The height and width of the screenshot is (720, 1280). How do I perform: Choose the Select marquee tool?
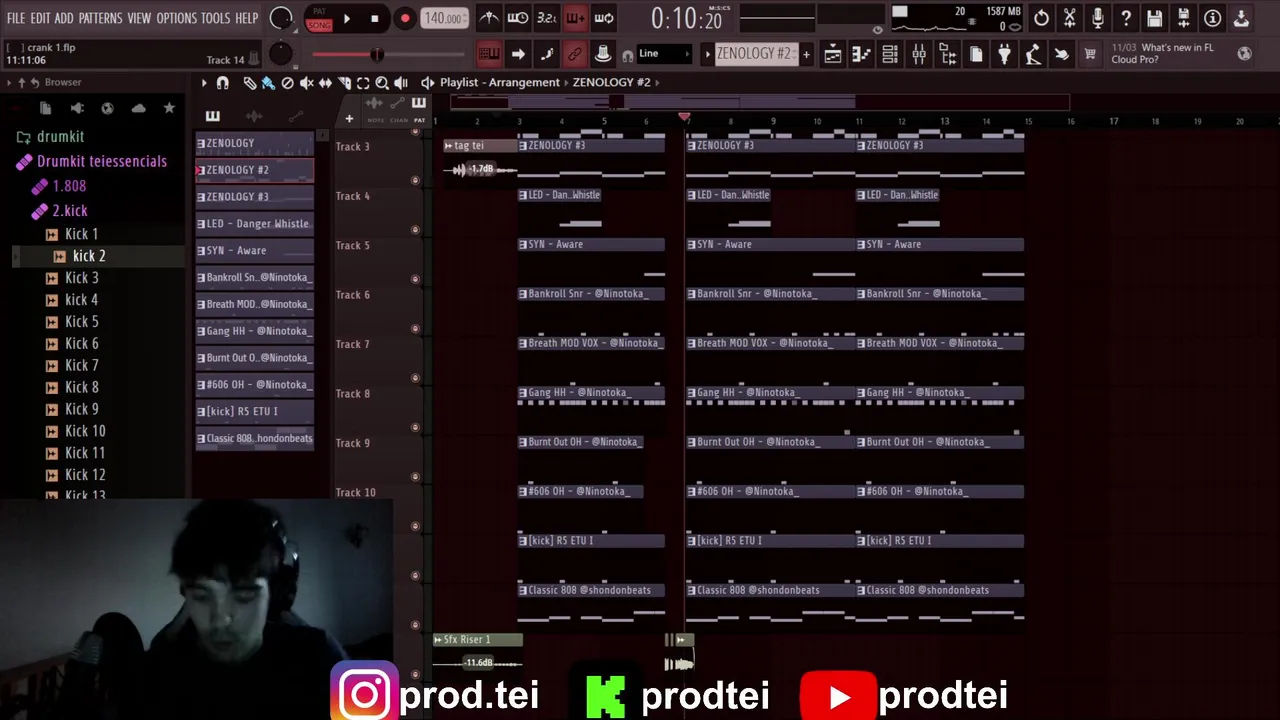coord(364,83)
